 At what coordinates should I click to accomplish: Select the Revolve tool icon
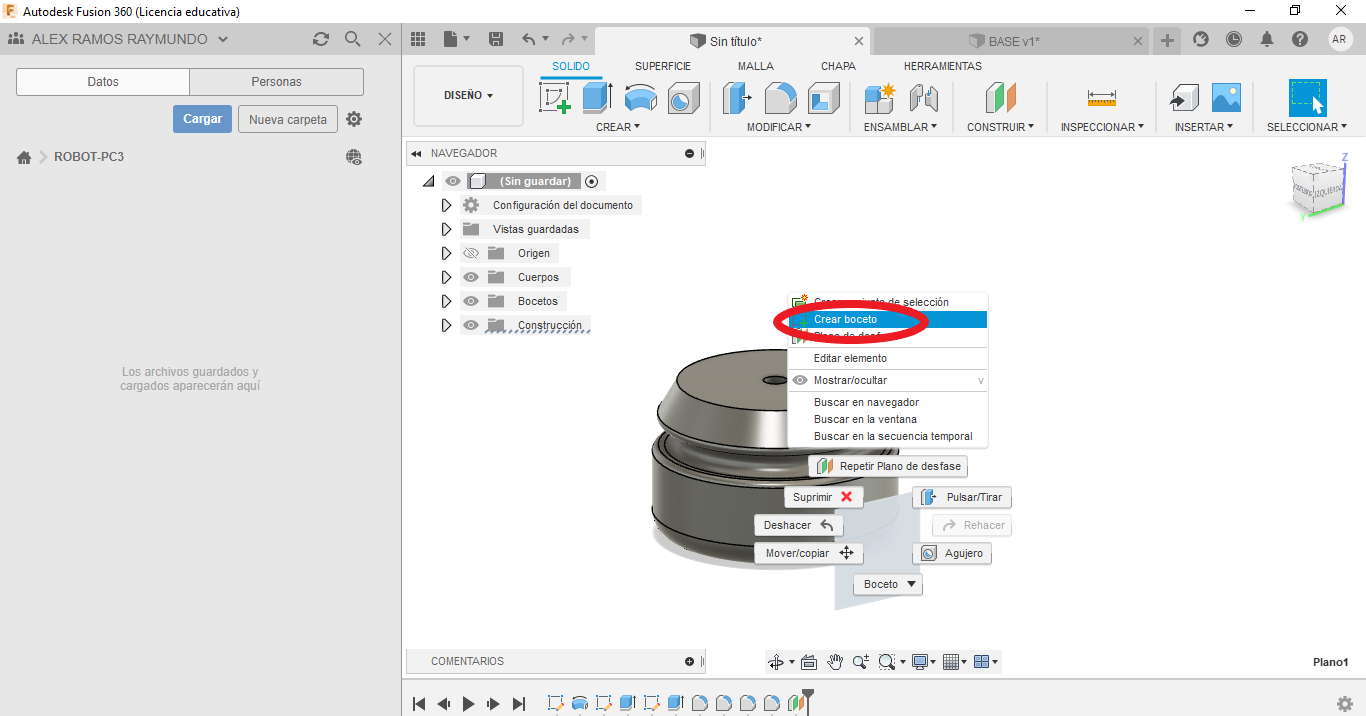[641, 98]
